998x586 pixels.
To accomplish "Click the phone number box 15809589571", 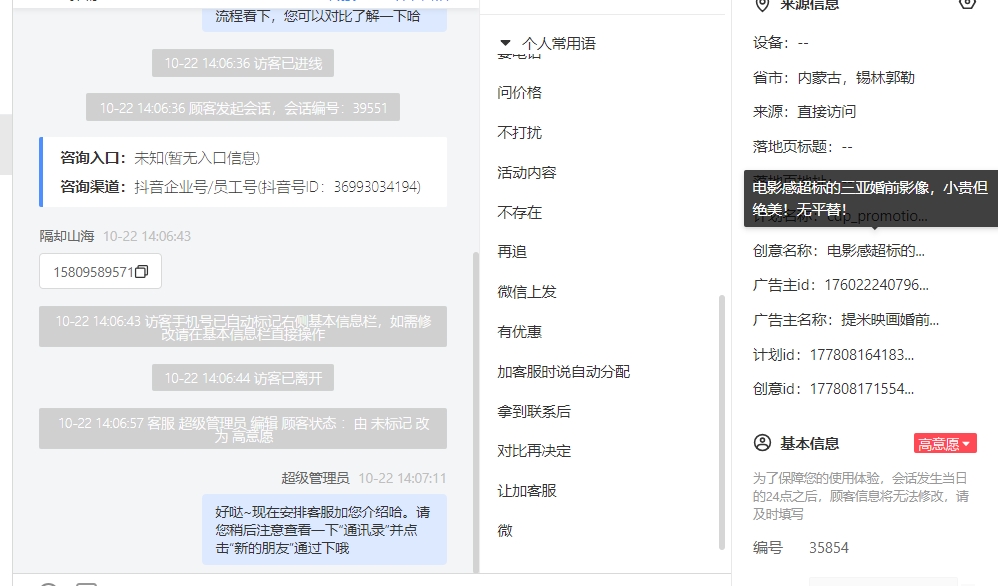I will click(x=101, y=272).
